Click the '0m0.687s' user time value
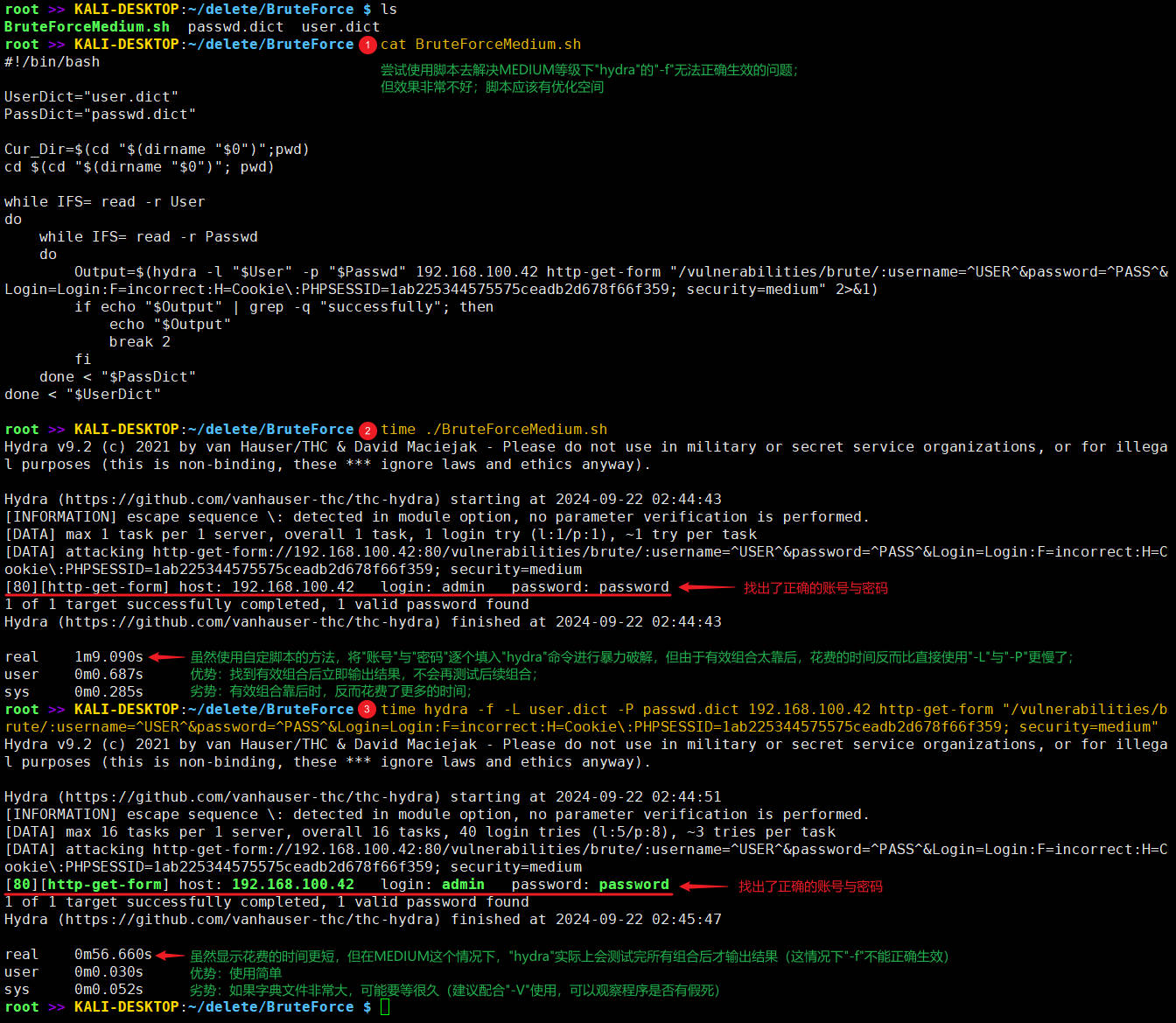This screenshot has height=1023, width=1176. (x=109, y=674)
